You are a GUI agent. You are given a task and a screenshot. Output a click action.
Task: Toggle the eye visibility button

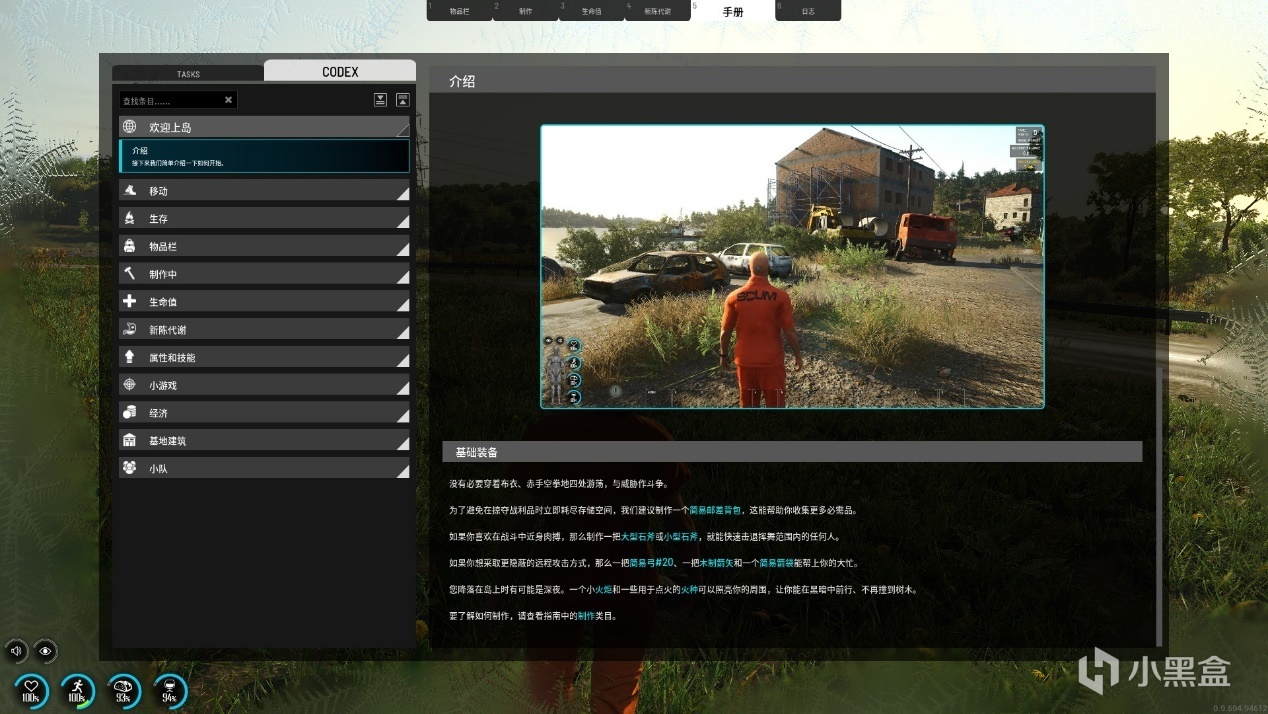[45, 651]
